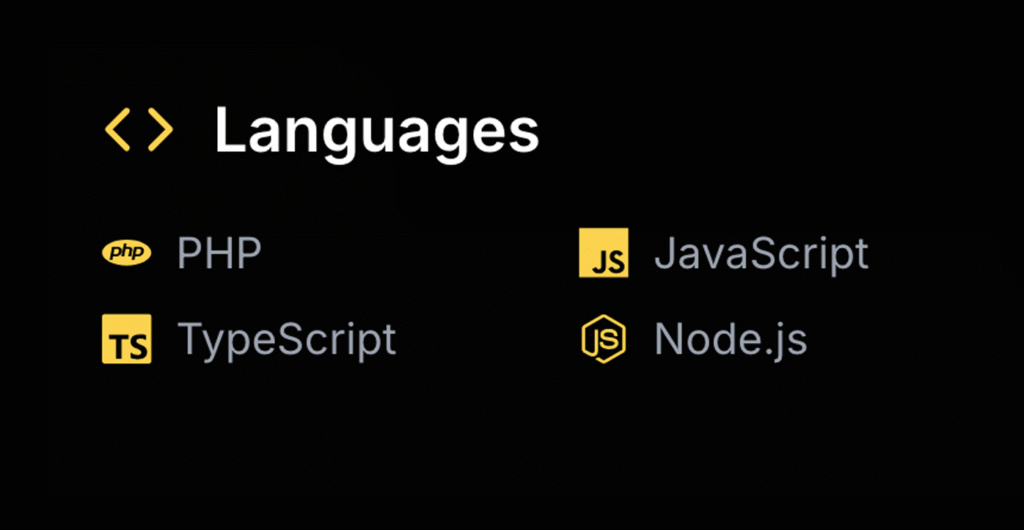Select the Node.js text label
Screen dimensions: 1024x530
coord(730,340)
